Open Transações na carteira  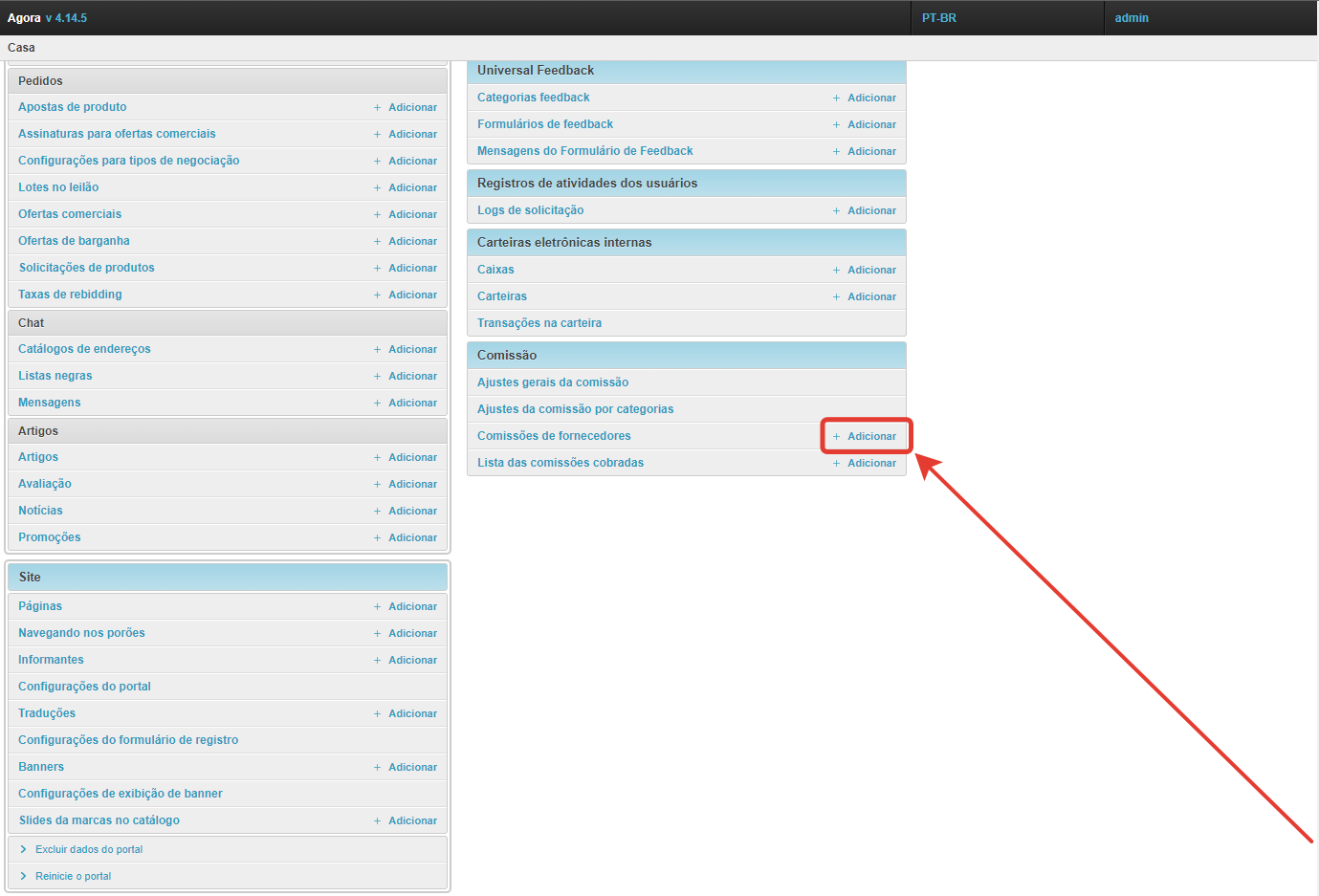tap(539, 323)
